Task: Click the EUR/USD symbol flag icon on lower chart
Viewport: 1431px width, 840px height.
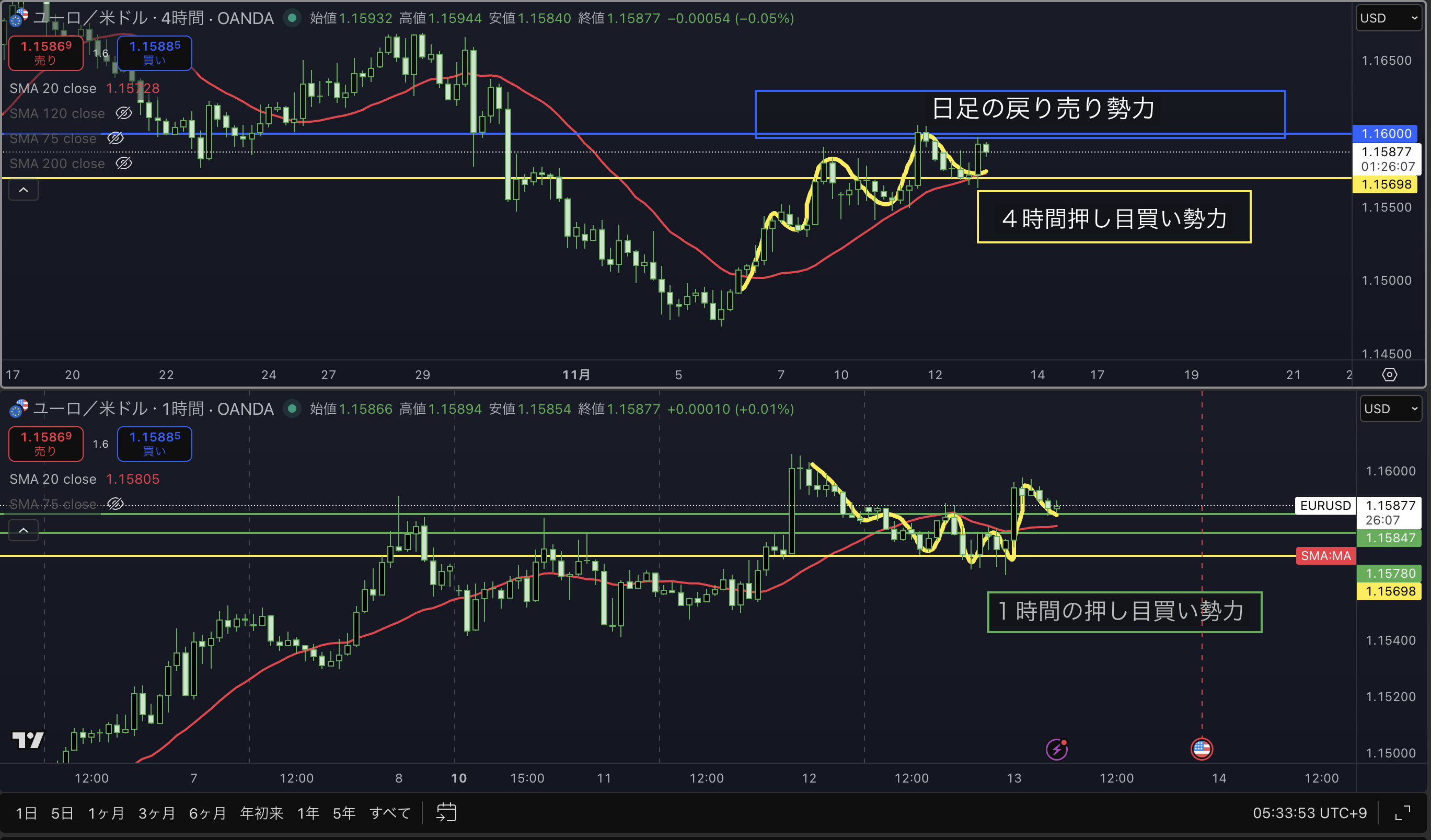Action: pos(19,409)
